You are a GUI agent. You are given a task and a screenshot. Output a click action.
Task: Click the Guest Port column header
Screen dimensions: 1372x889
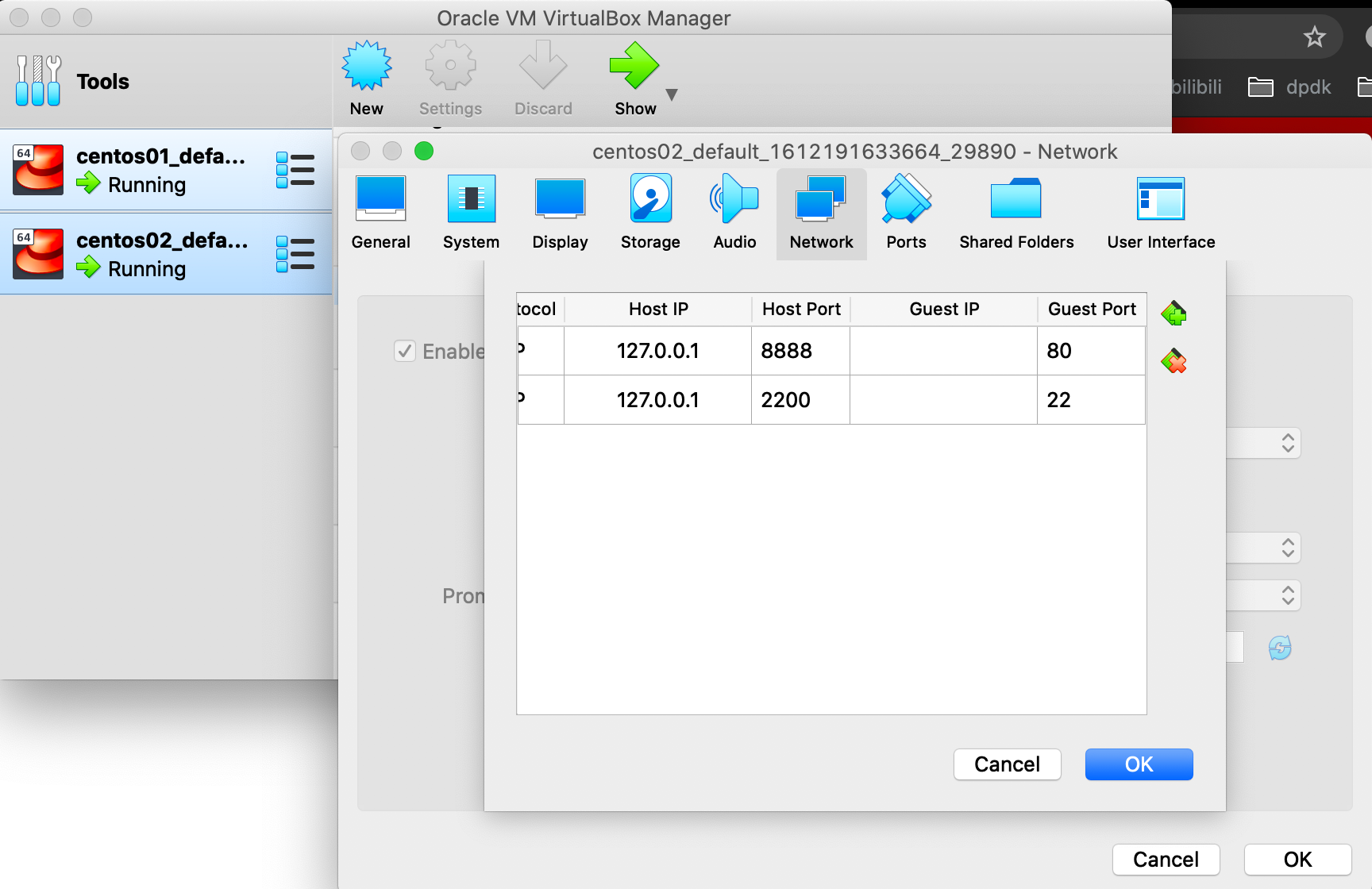point(1092,309)
